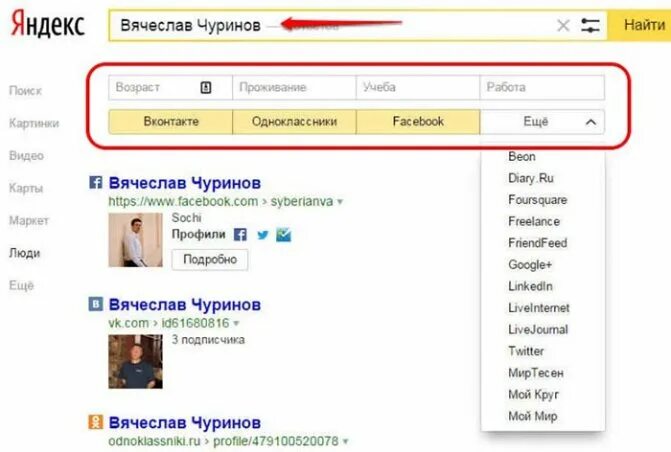This screenshot has height=452, width=671.
Task: Open Вячеслав Чуринов vk.com result title
Action: pyautogui.click(x=184, y=305)
